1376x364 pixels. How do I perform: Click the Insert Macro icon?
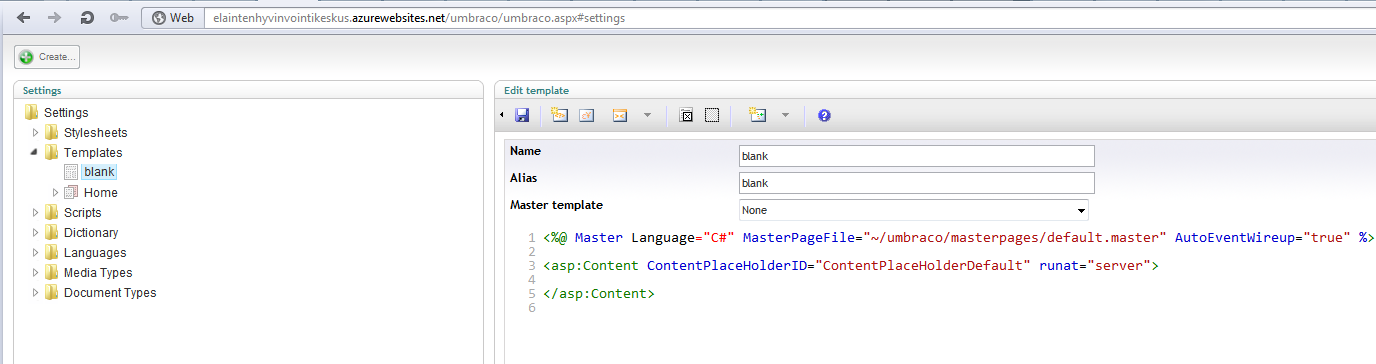620,116
